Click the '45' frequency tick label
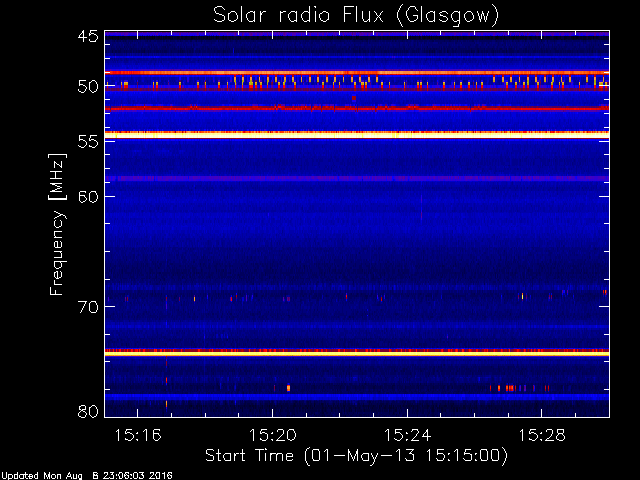This screenshot has height=480, width=640. click(x=88, y=36)
